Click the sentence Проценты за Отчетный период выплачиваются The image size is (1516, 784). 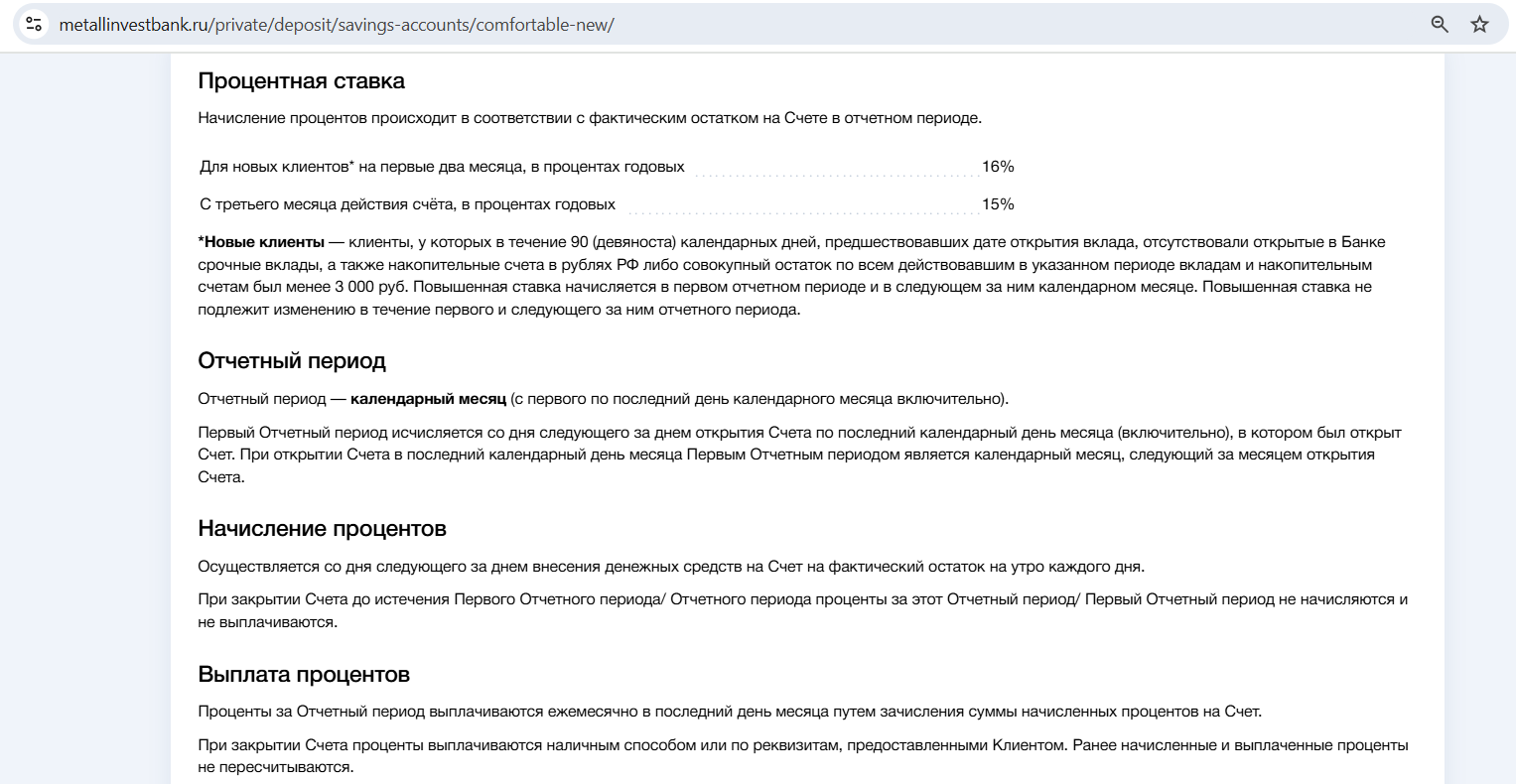pyautogui.click(x=730, y=712)
